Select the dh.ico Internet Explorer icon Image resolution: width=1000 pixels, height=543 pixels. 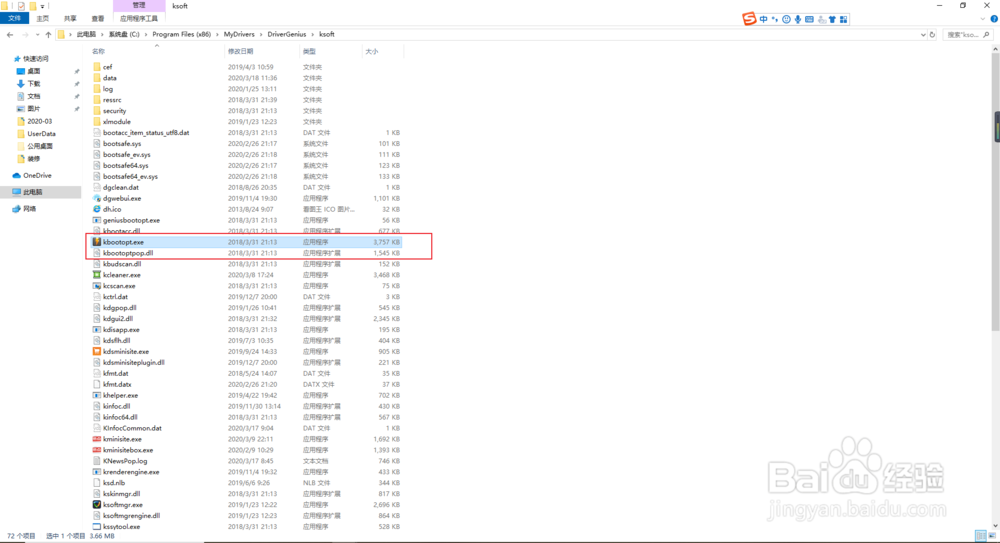click(x=97, y=209)
